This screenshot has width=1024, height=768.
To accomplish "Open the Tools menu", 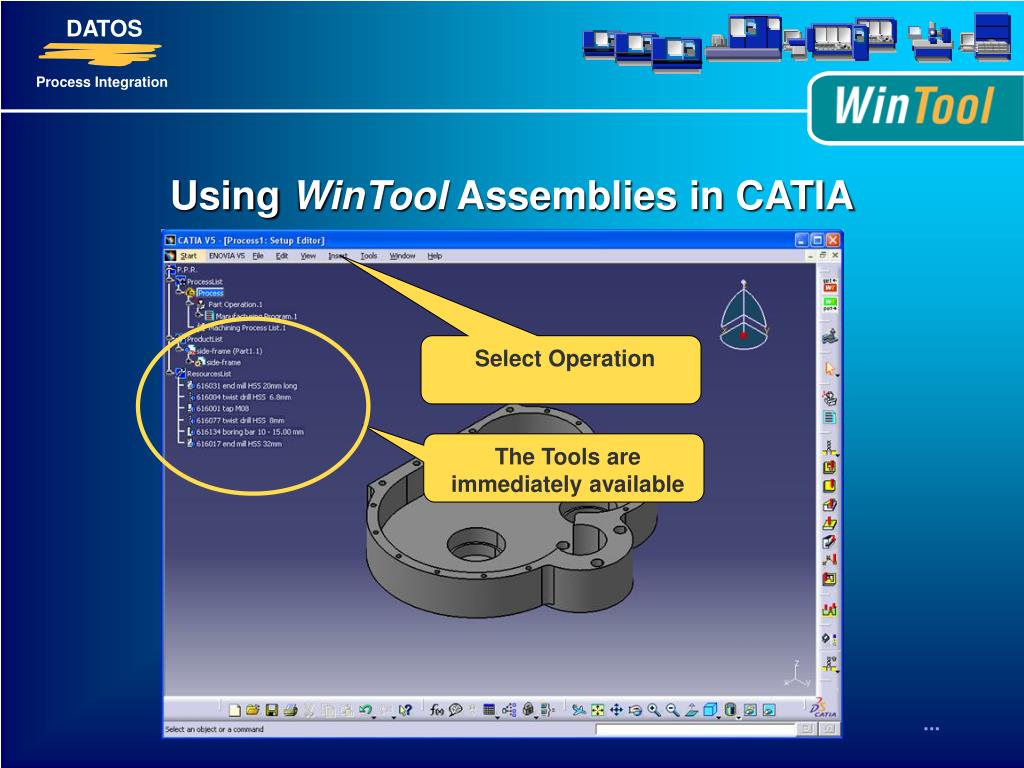I will point(369,256).
